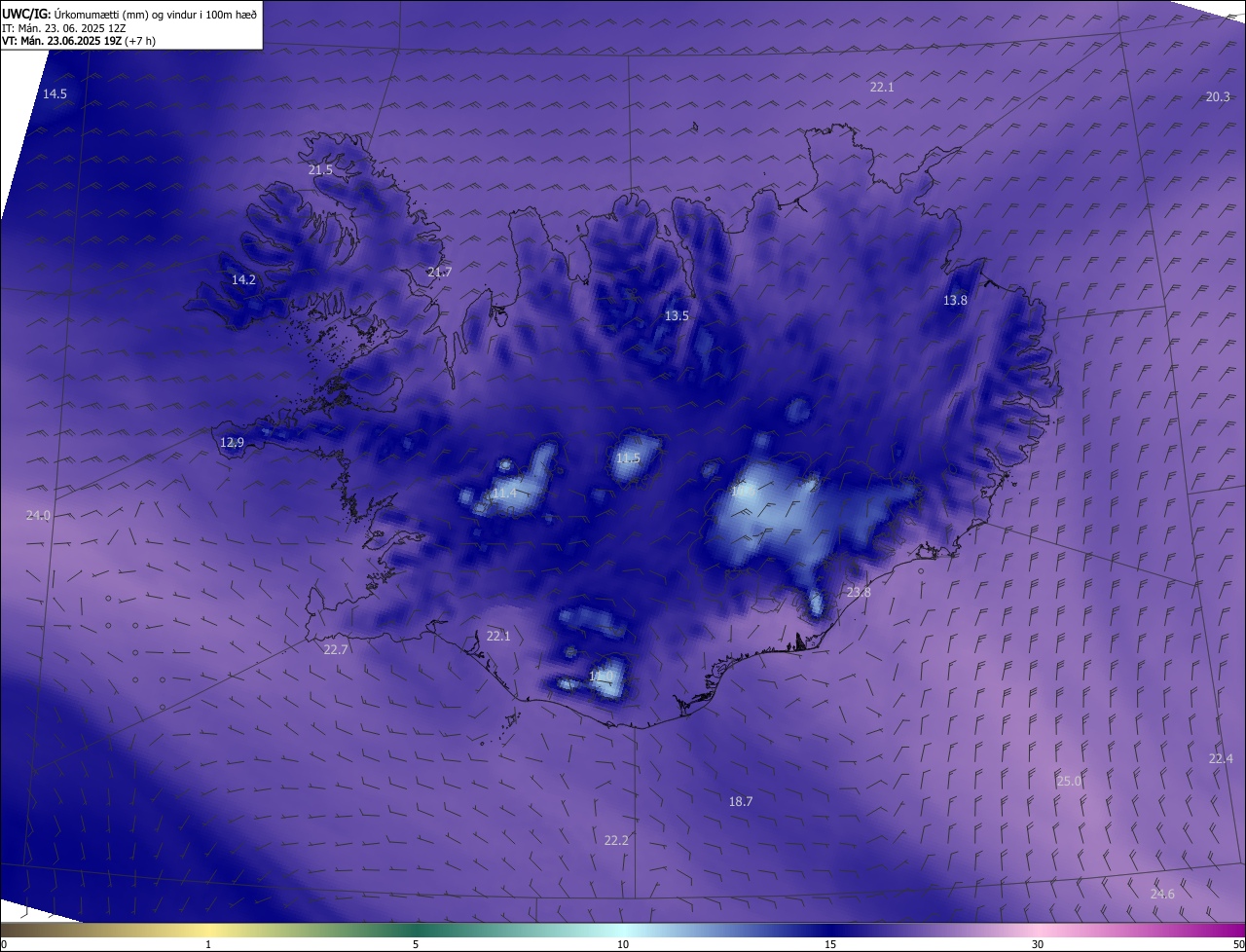Click the 10 tick label on the color scale
Image resolution: width=1246 pixels, height=952 pixels.
[623, 944]
